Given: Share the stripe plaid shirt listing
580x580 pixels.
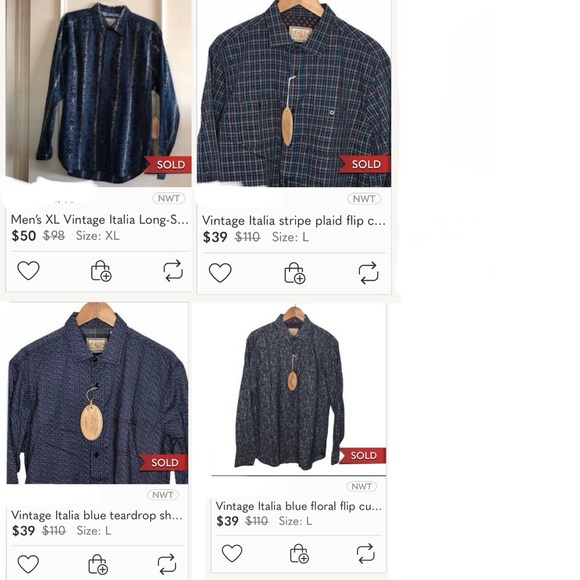Looking at the screenshot, I should click(x=368, y=273).
